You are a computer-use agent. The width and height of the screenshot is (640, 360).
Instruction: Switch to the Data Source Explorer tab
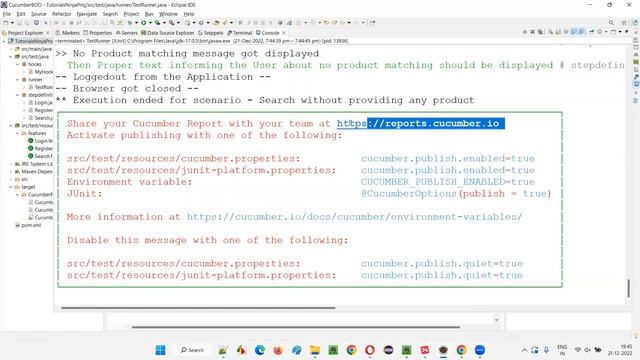pyautogui.click(x=168, y=33)
